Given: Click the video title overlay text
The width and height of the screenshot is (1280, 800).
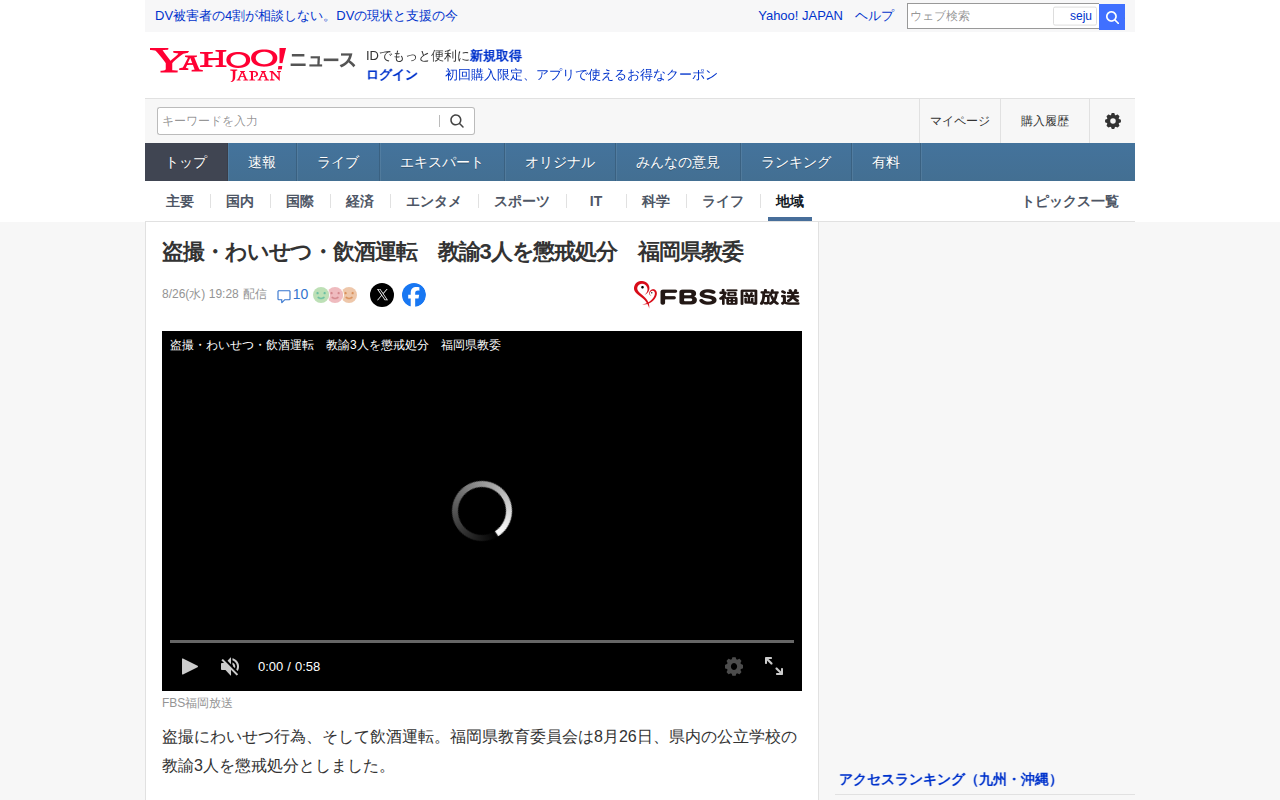Looking at the screenshot, I should tap(335, 345).
